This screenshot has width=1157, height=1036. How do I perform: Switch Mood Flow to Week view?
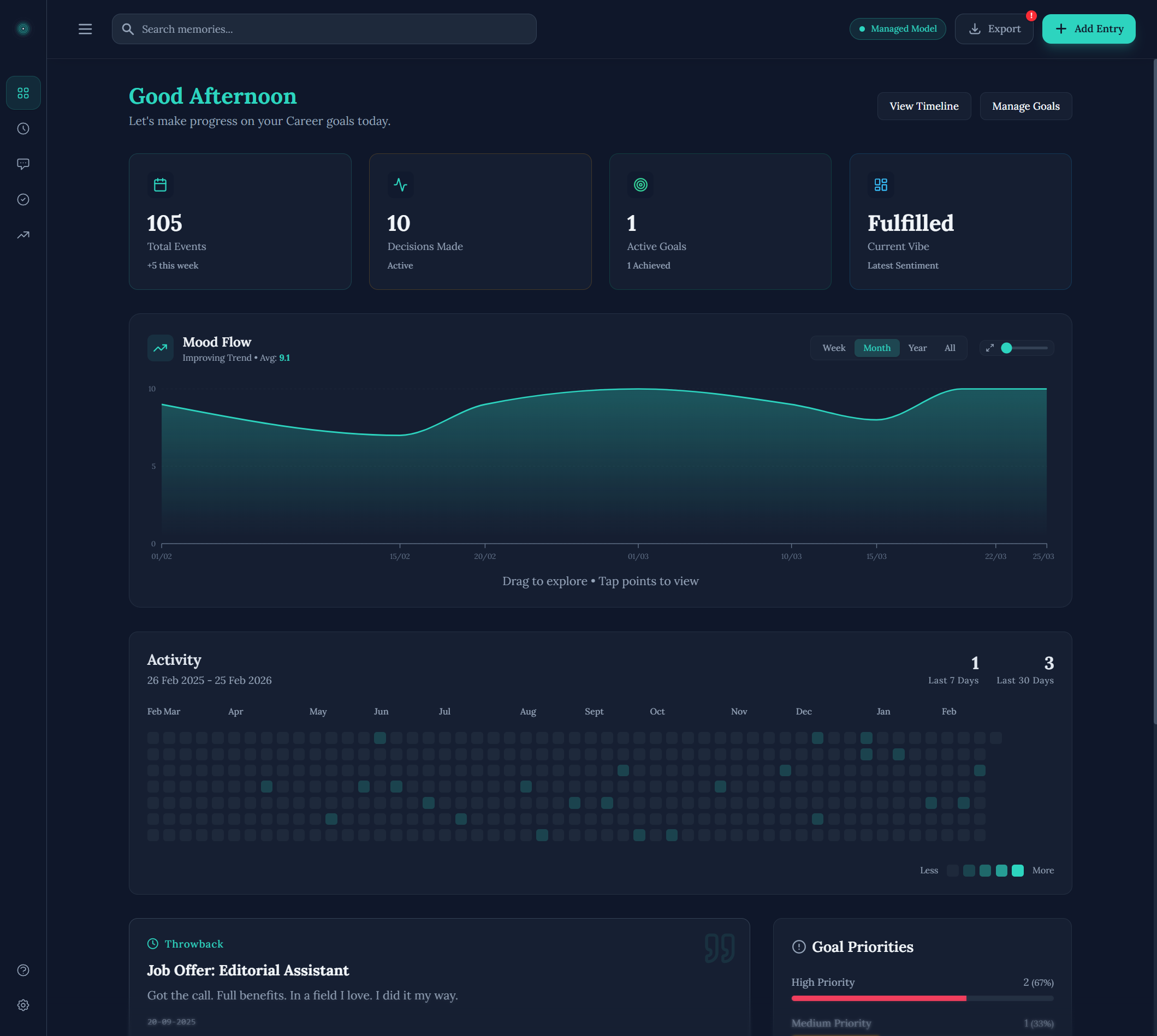click(x=834, y=348)
